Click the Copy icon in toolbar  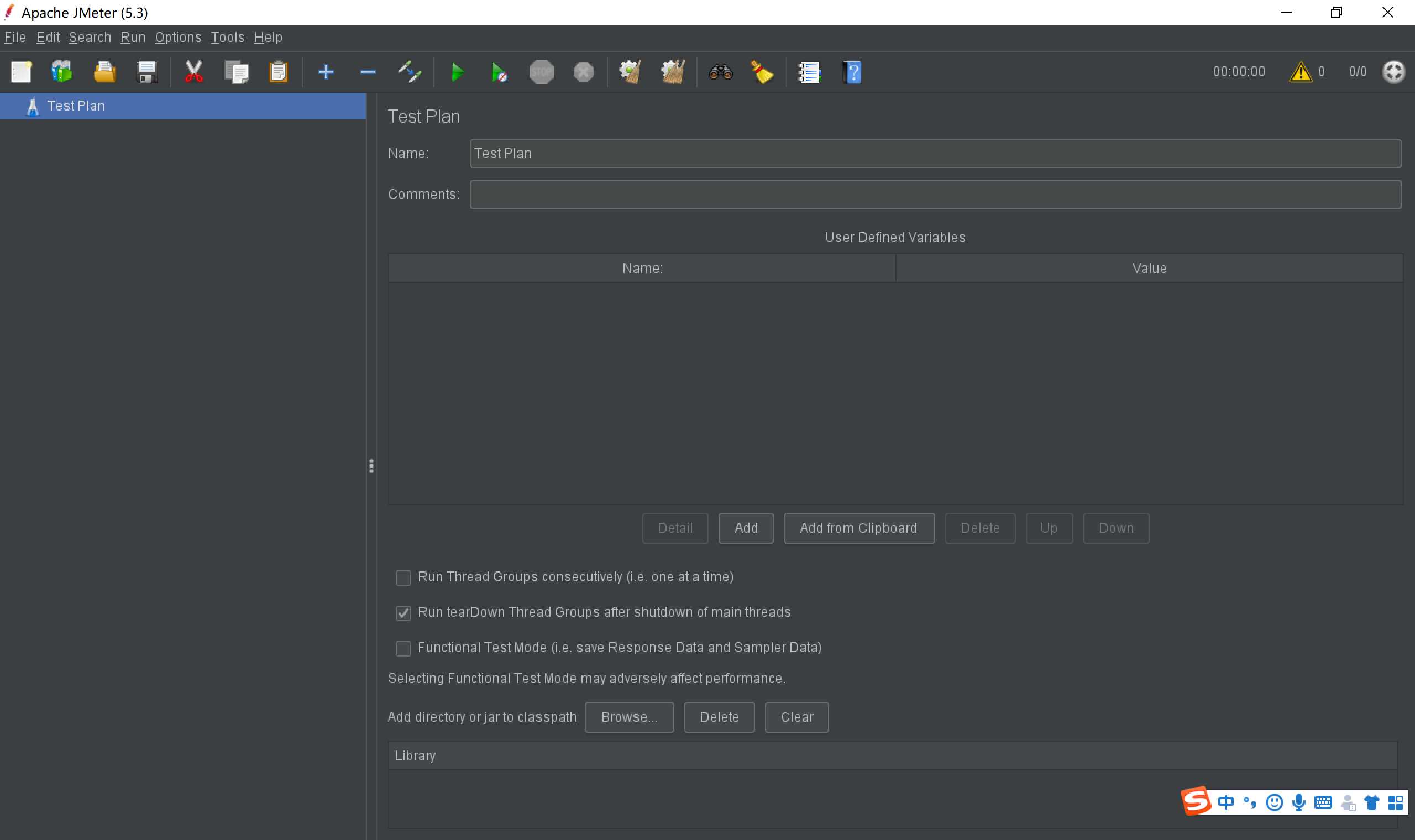237,72
